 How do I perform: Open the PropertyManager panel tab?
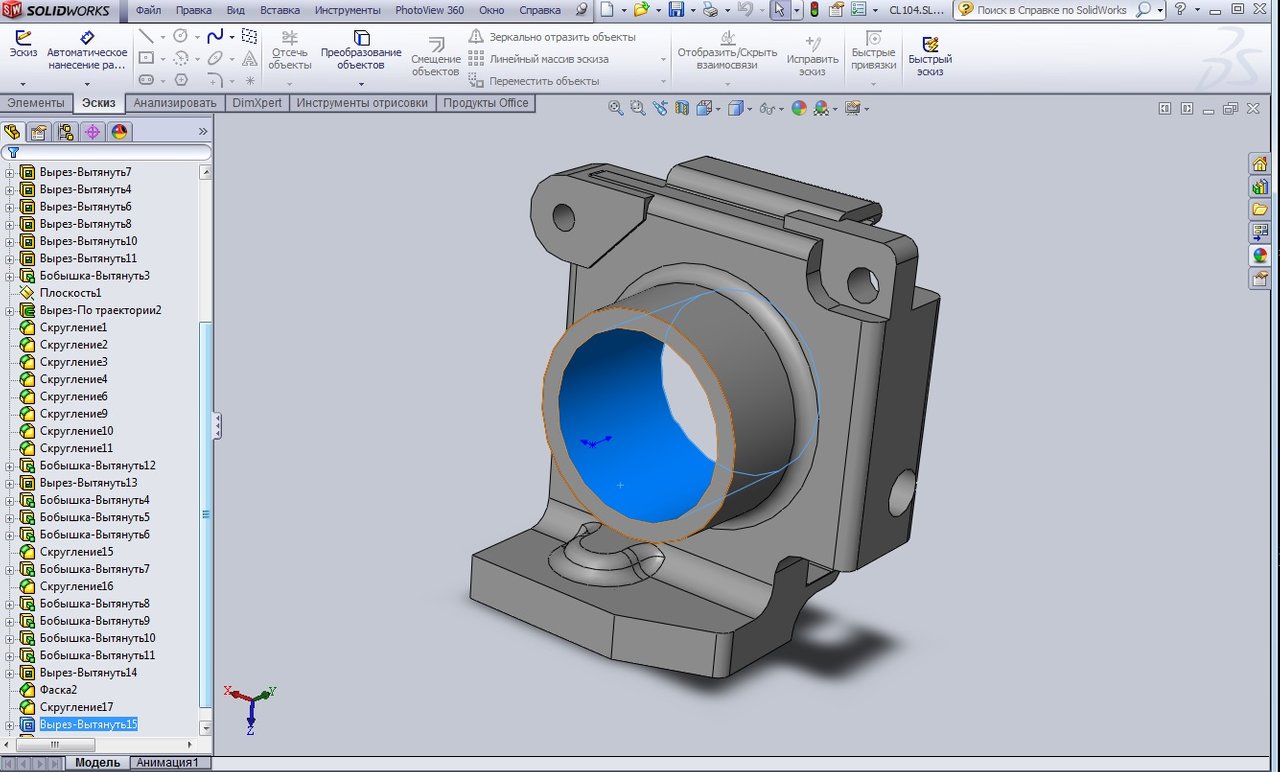(x=39, y=131)
